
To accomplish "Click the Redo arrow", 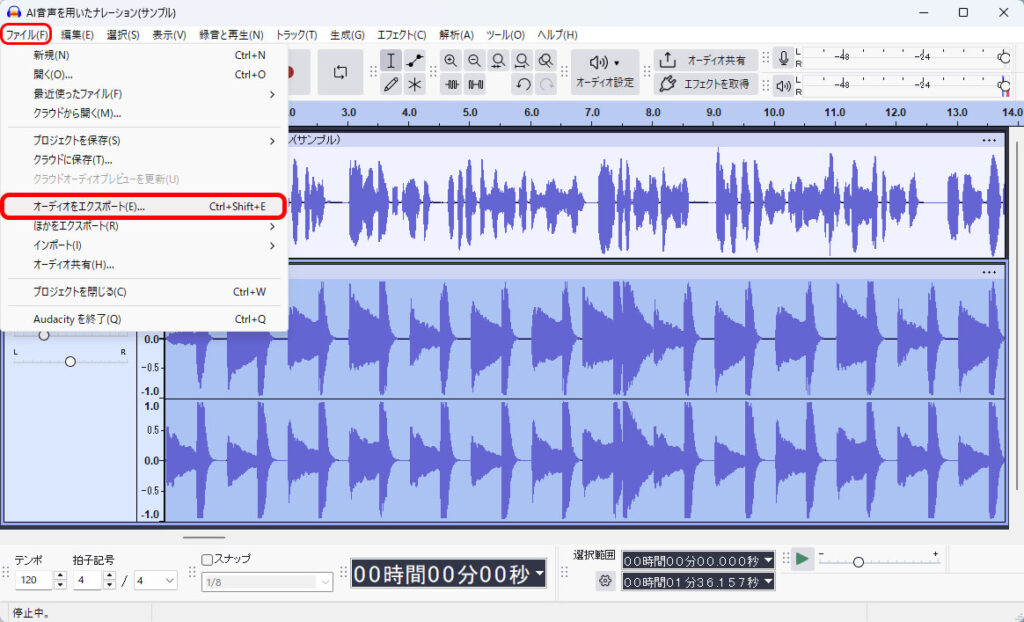I will coord(546,84).
